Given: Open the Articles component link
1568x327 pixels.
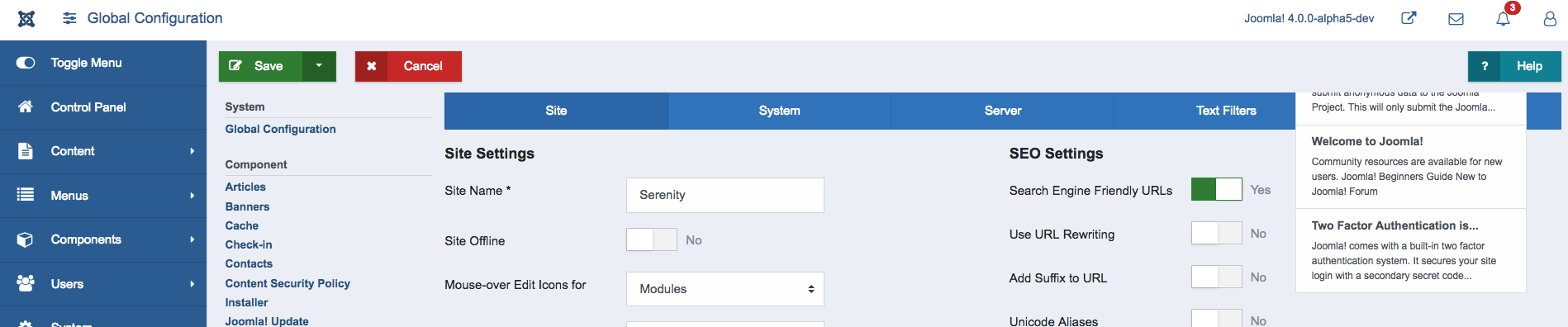Looking at the screenshot, I should tap(245, 187).
